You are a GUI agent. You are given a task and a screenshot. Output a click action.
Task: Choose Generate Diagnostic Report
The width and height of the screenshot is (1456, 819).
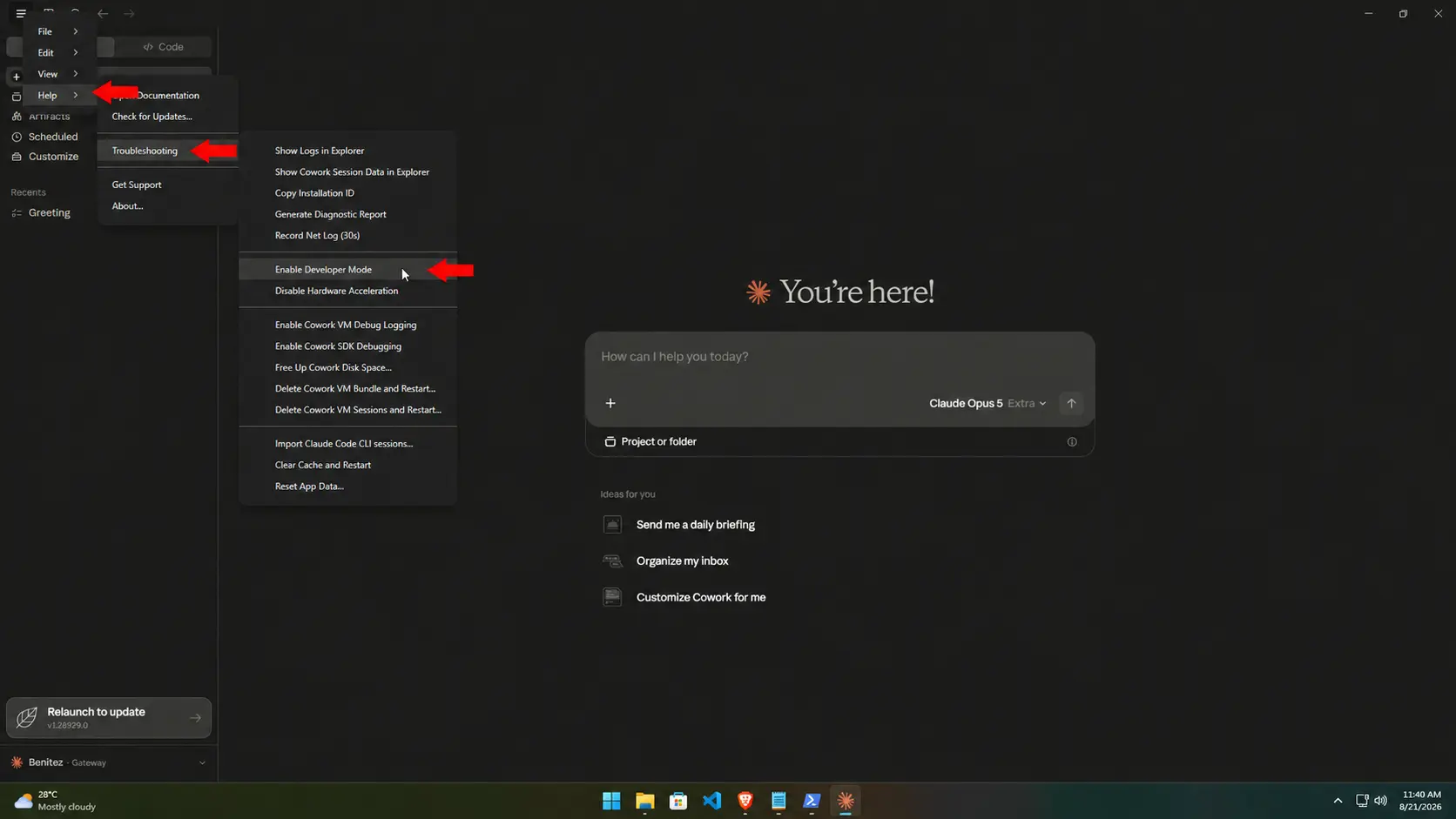point(347,214)
